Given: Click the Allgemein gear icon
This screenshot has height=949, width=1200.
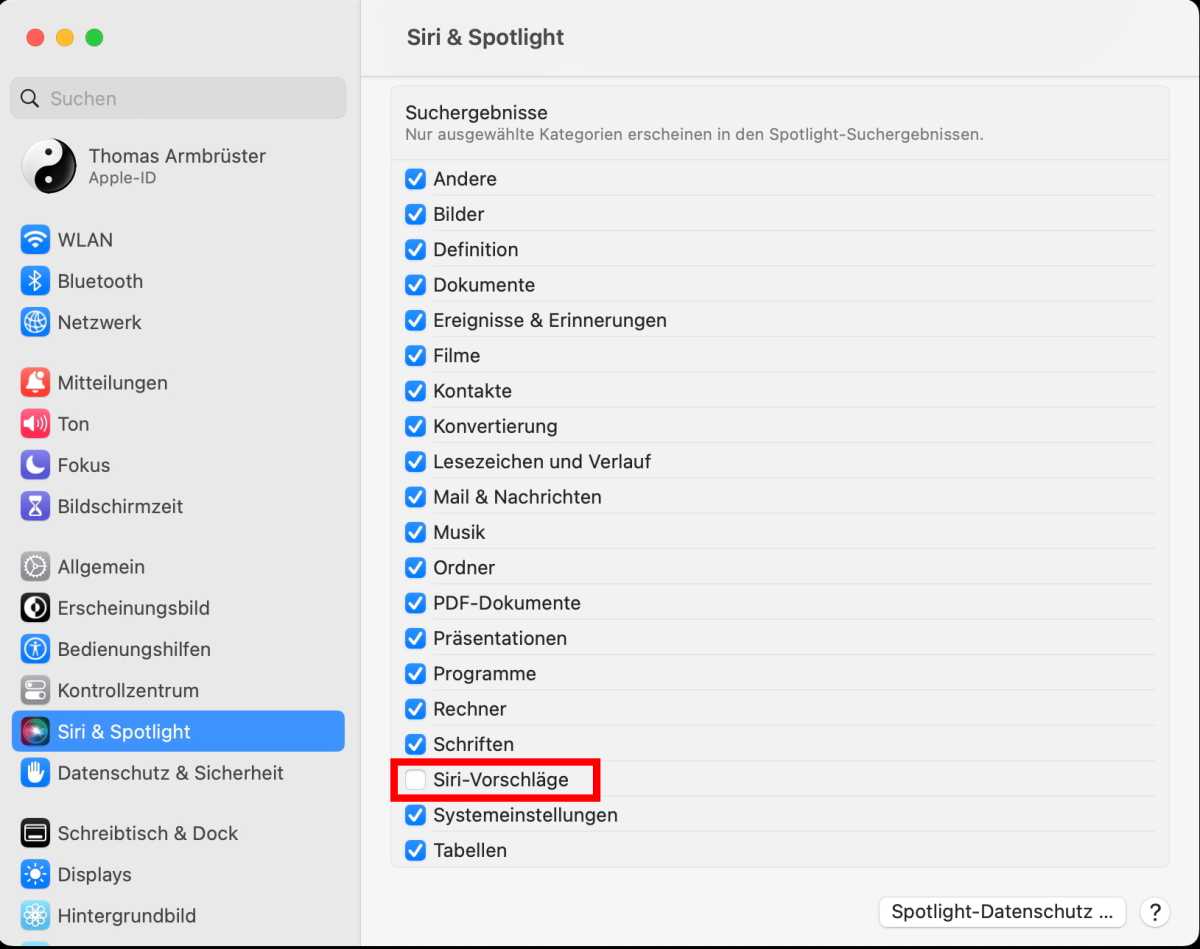Looking at the screenshot, I should point(35,566).
